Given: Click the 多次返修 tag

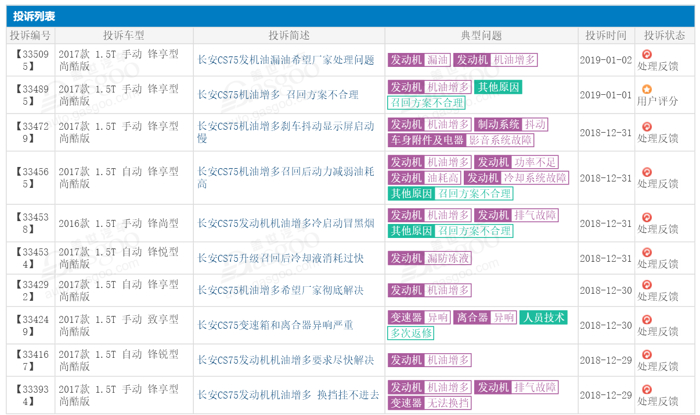Looking at the screenshot, I should click(x=411, y=333).
